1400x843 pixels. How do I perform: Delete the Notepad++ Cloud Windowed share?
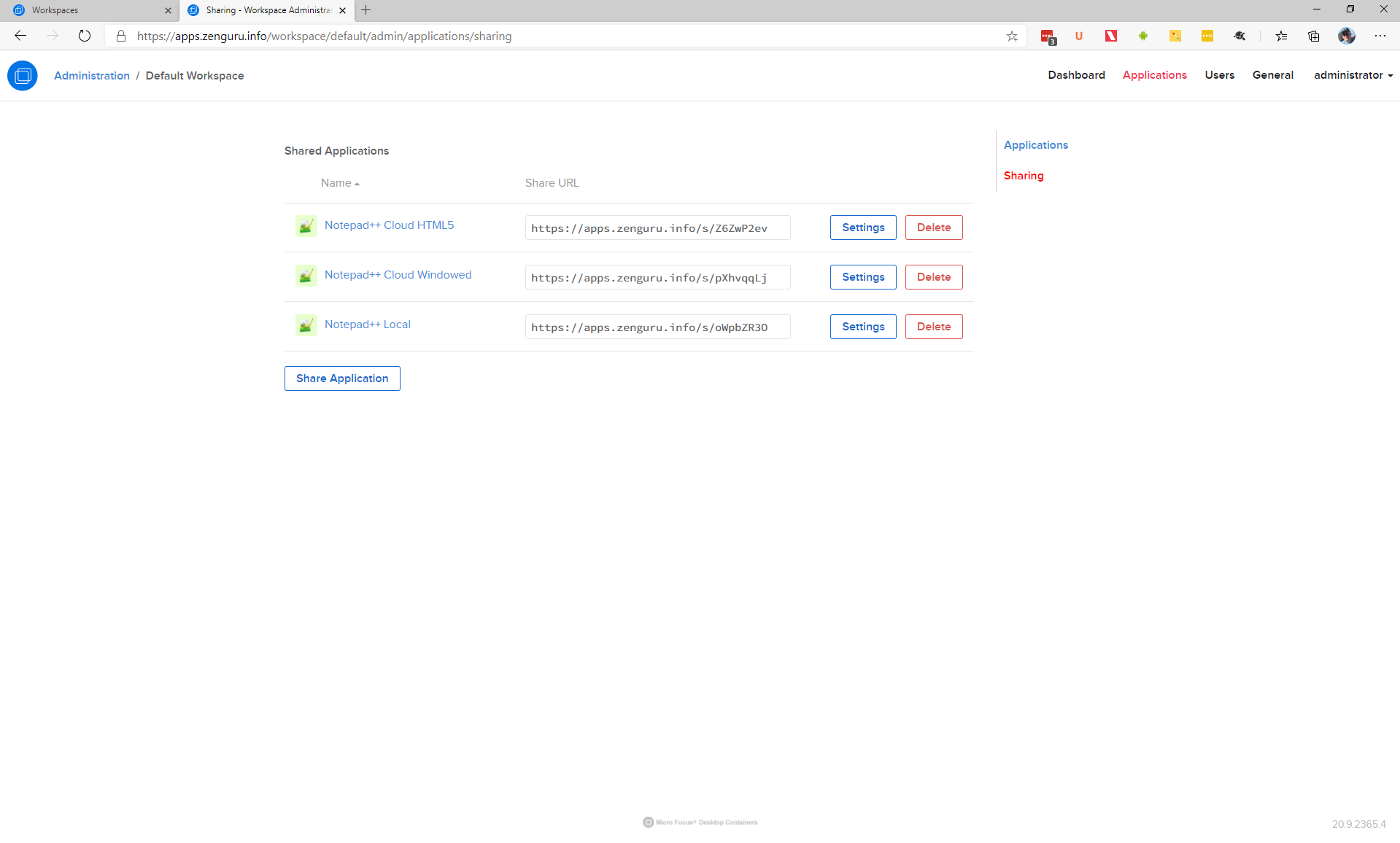[x=934, y=277]
